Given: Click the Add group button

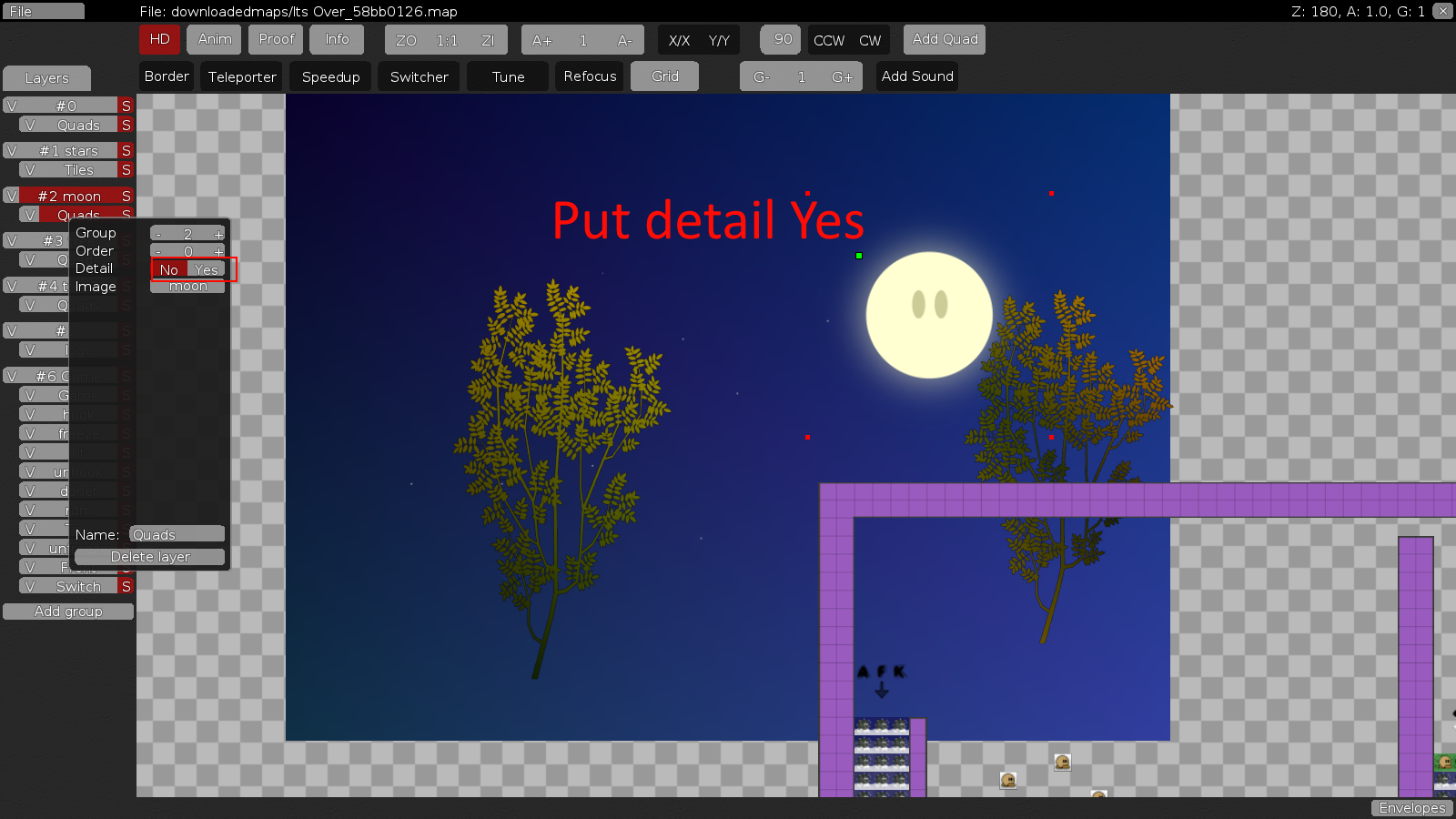Looking at the screenshot, I should pos(68,611).
